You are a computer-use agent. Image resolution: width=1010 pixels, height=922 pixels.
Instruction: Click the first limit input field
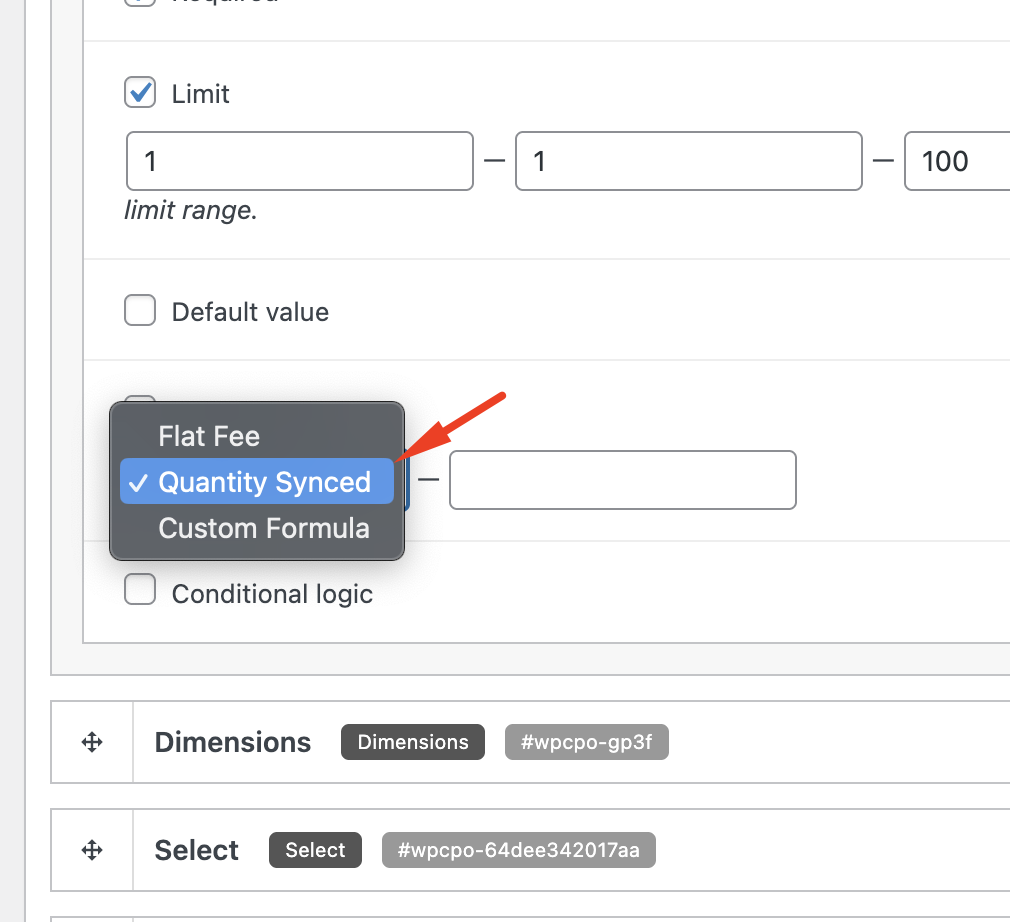299,161
